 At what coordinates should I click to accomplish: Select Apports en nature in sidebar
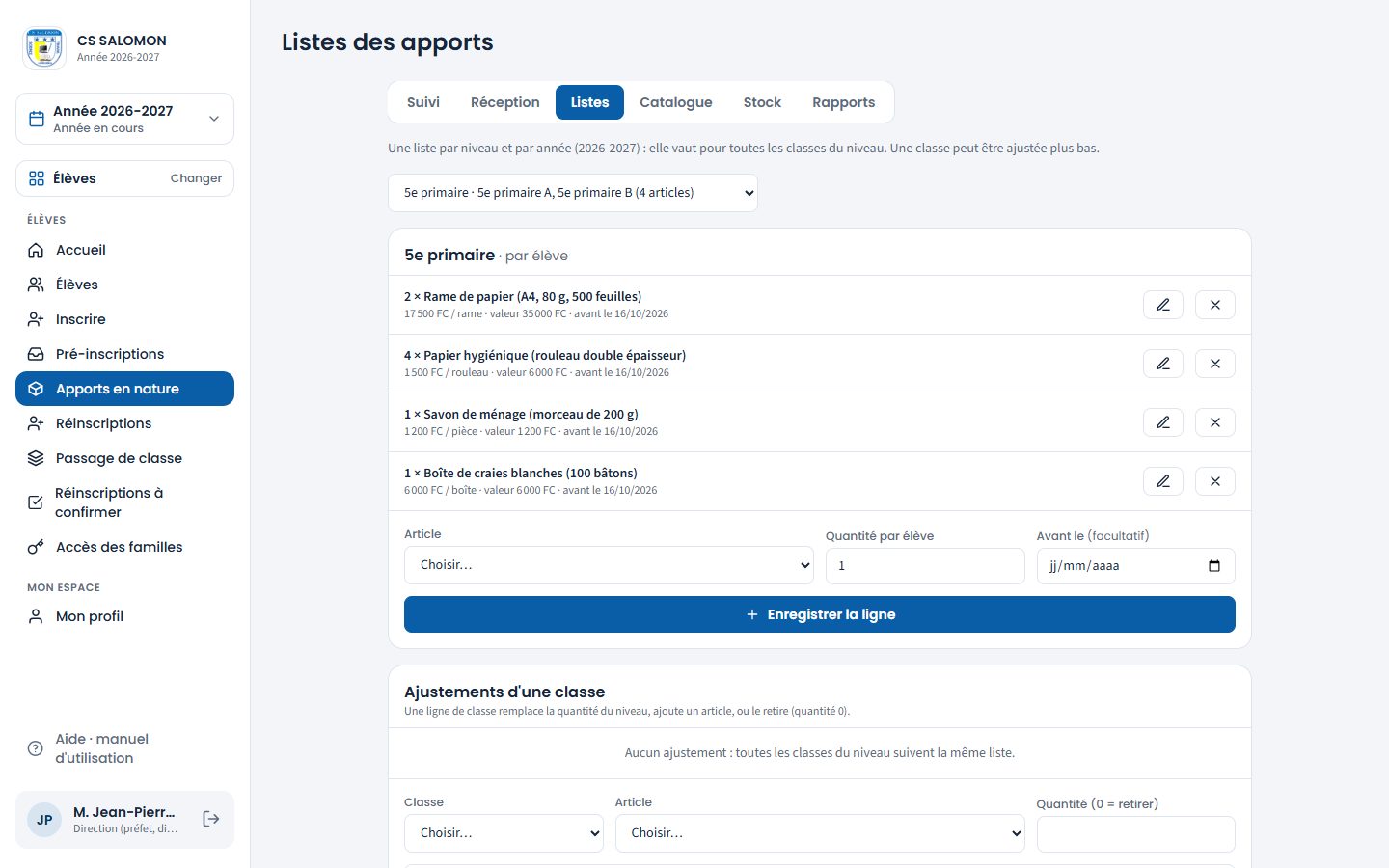tap(124, 389)
